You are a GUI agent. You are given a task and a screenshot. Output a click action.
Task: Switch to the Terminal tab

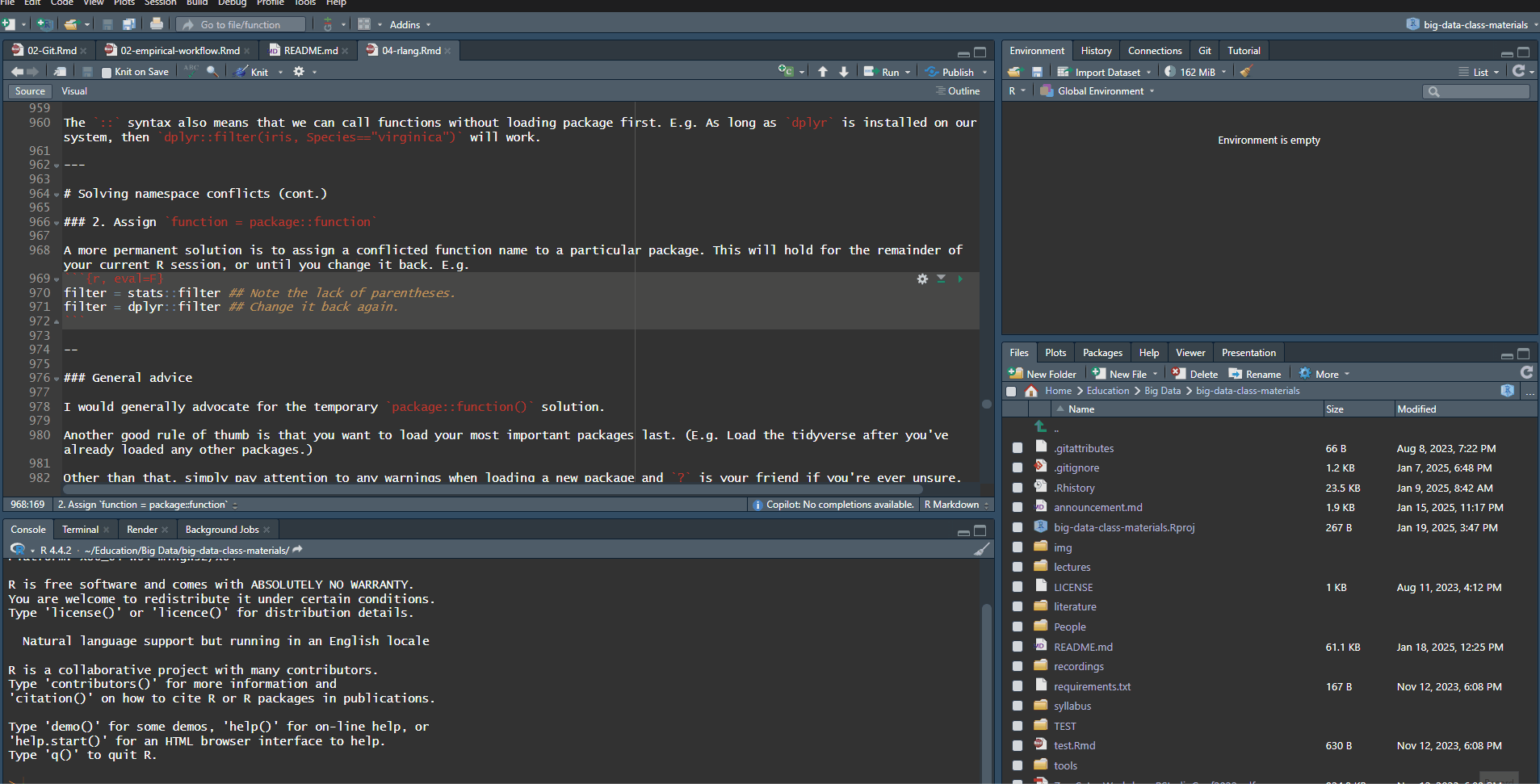(80, 530)
